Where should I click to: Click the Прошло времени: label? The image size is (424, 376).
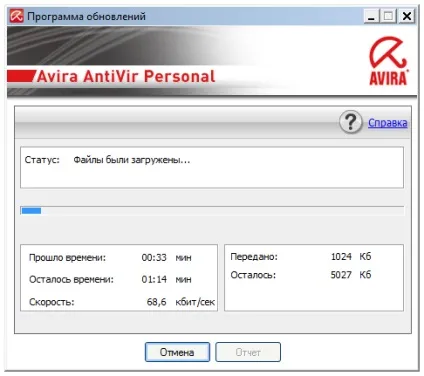[67, 258]
